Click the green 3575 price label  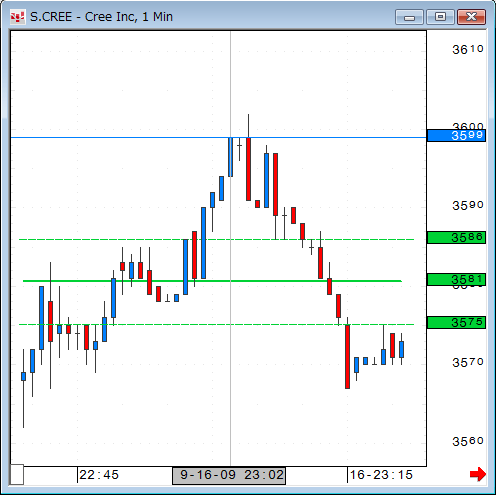pos(456,322)
